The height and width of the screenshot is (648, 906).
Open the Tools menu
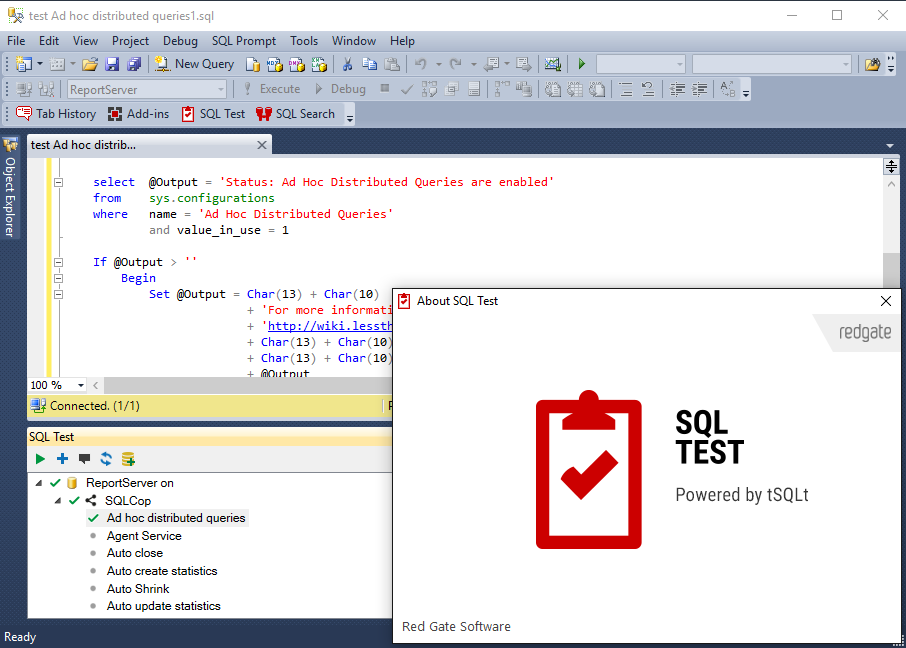tap(304, 41)
